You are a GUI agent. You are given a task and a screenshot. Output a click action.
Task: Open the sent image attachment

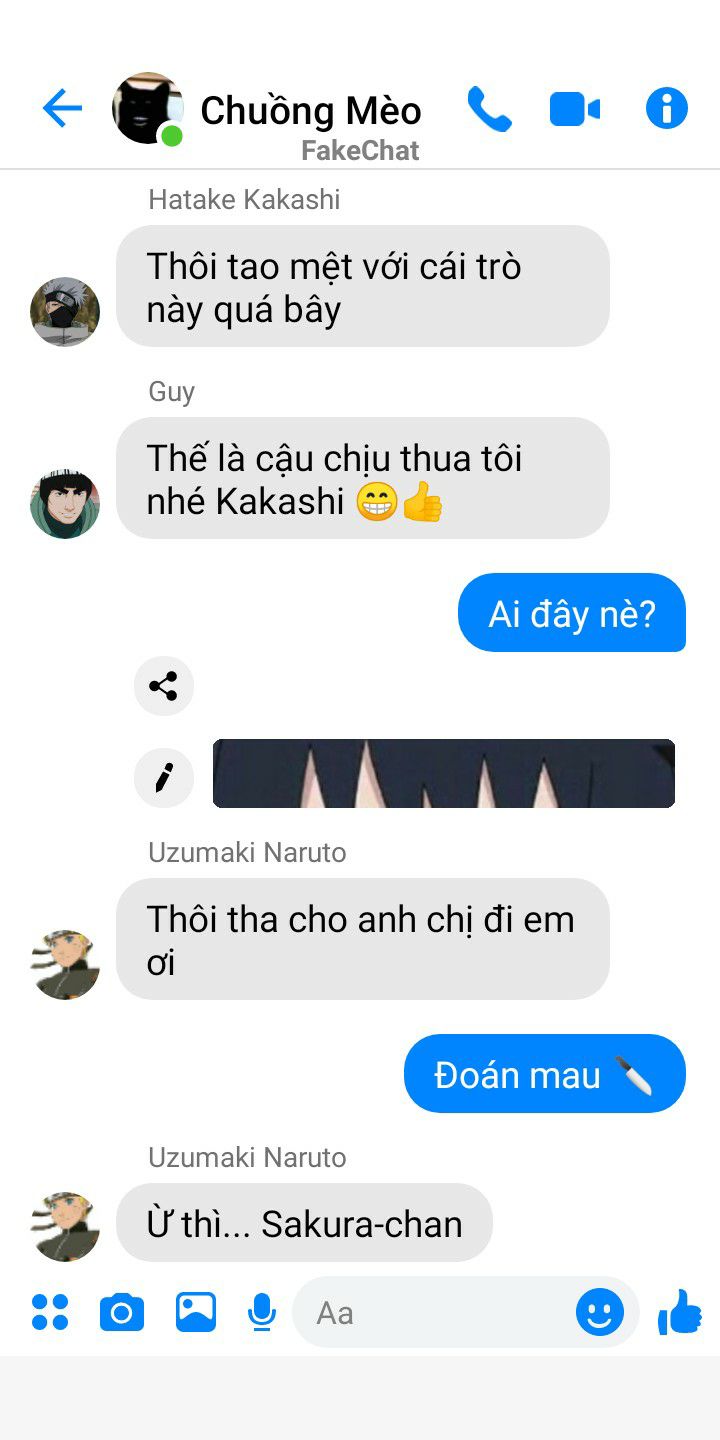tap(444, 773)
